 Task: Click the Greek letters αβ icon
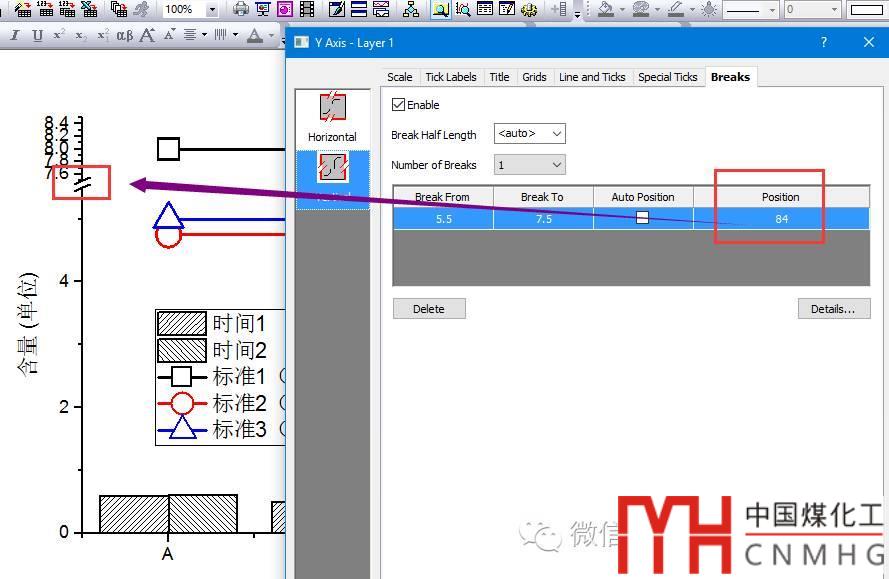click(124, 36)
